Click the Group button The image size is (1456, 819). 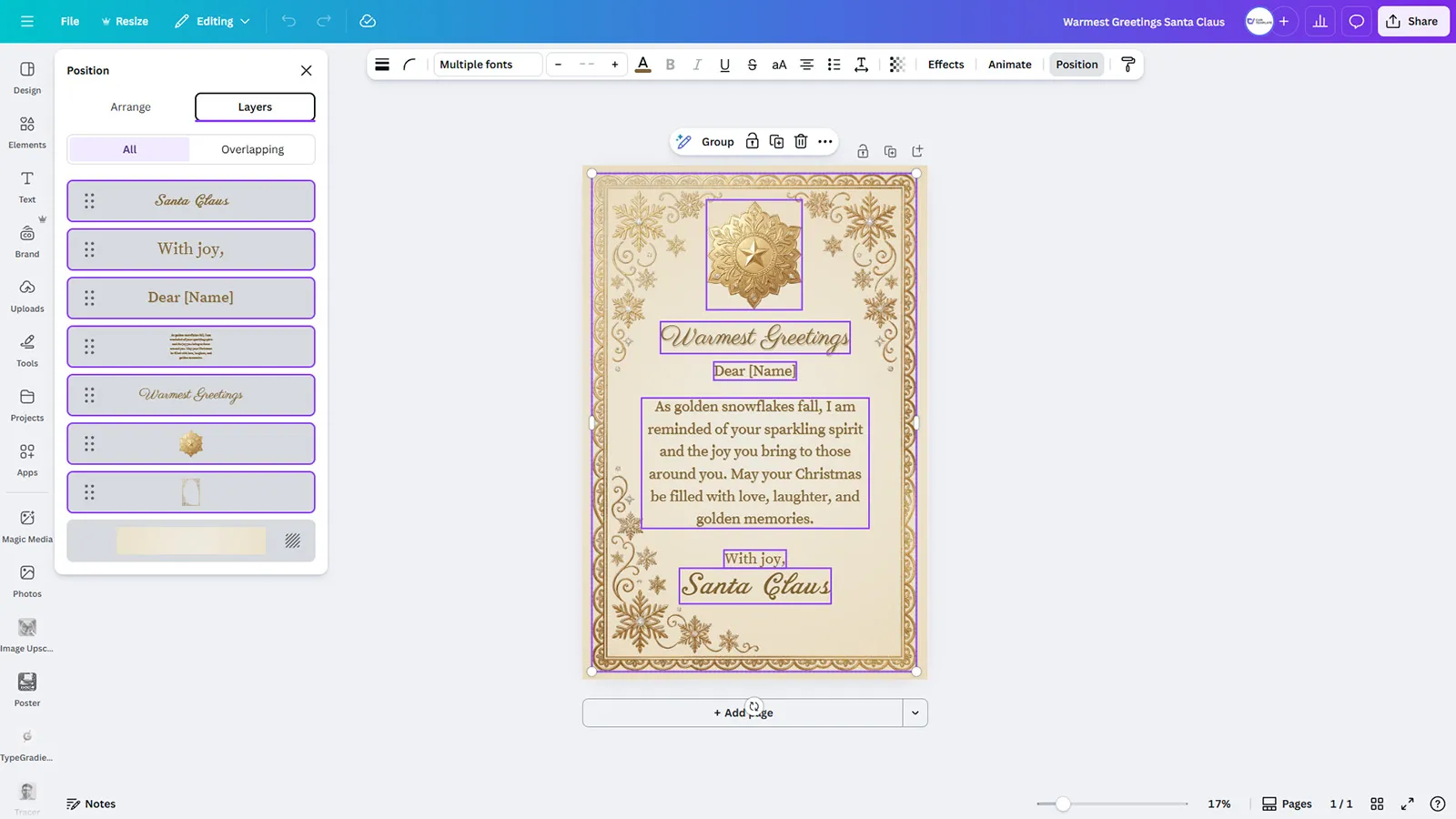click(717, 141)
